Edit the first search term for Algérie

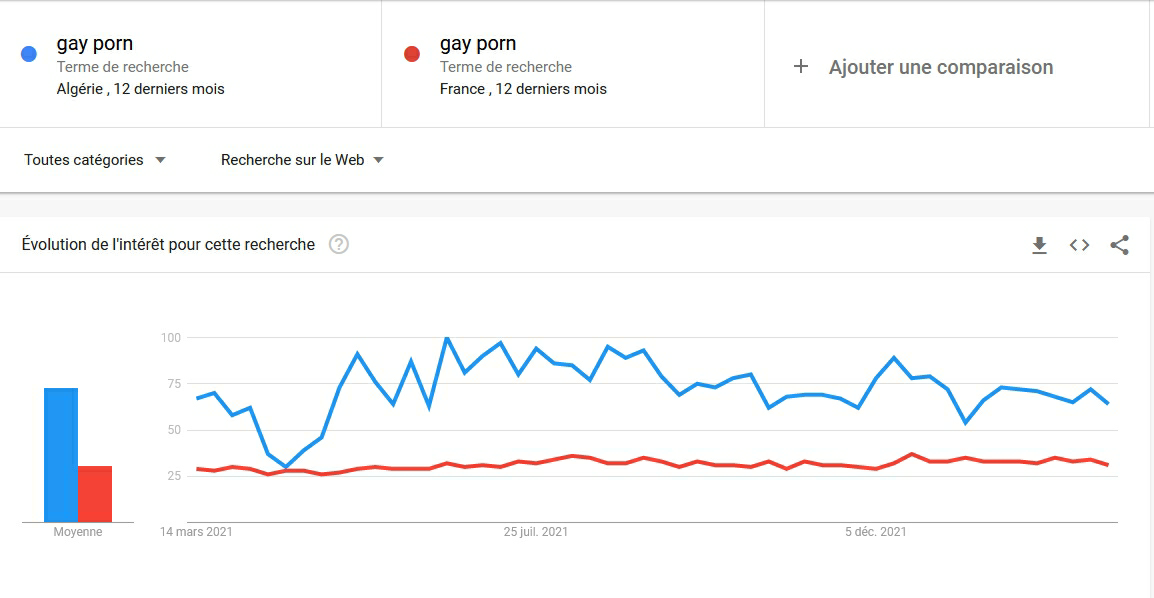coord(95,43)
